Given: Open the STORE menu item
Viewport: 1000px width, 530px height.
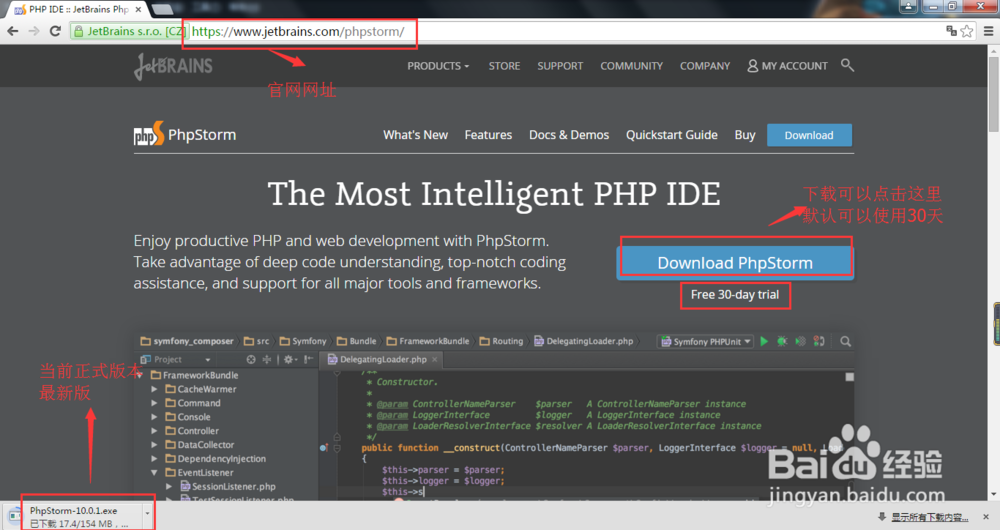Looking at the screenshot, I should [504, 66].
